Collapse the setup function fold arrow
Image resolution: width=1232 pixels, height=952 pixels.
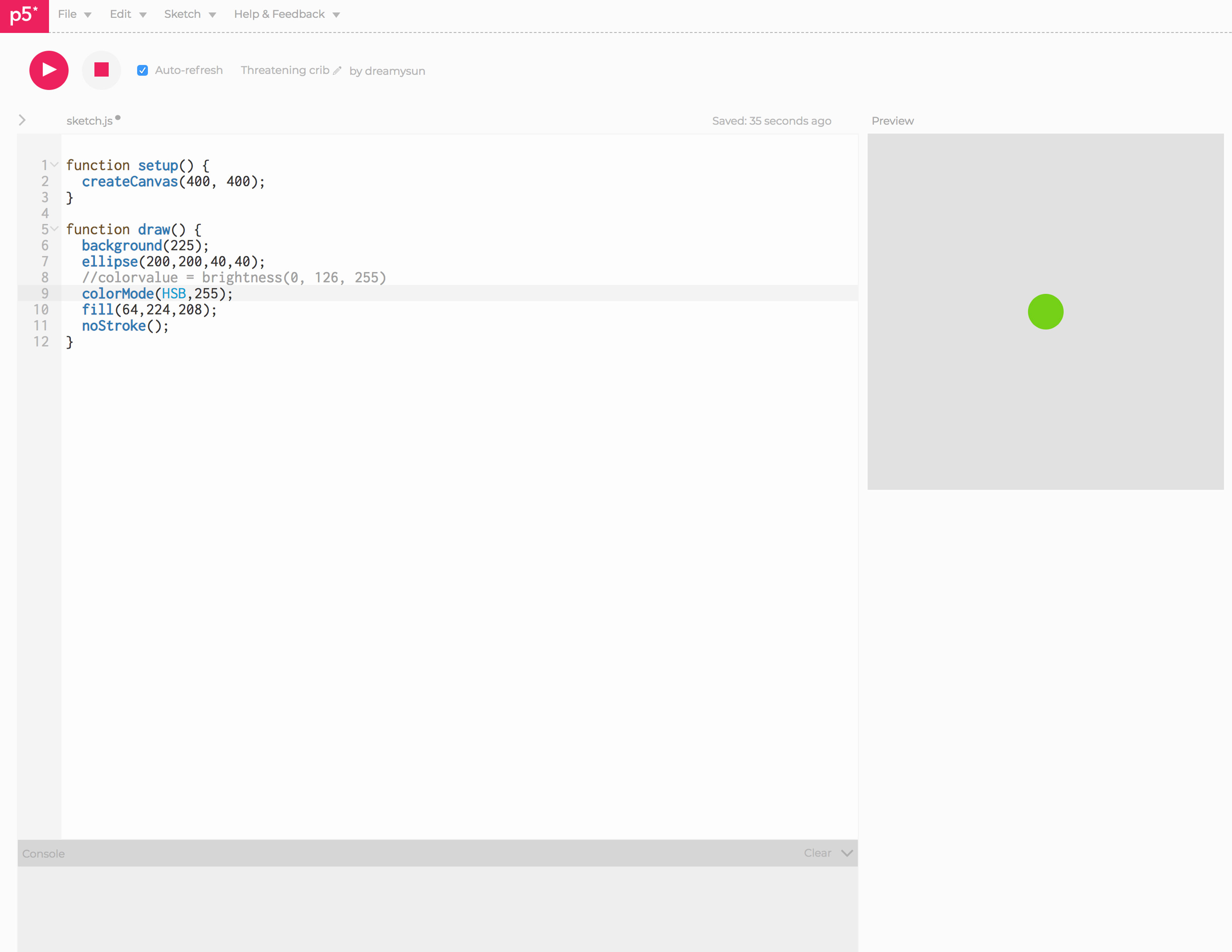click(x=55, y=165)
